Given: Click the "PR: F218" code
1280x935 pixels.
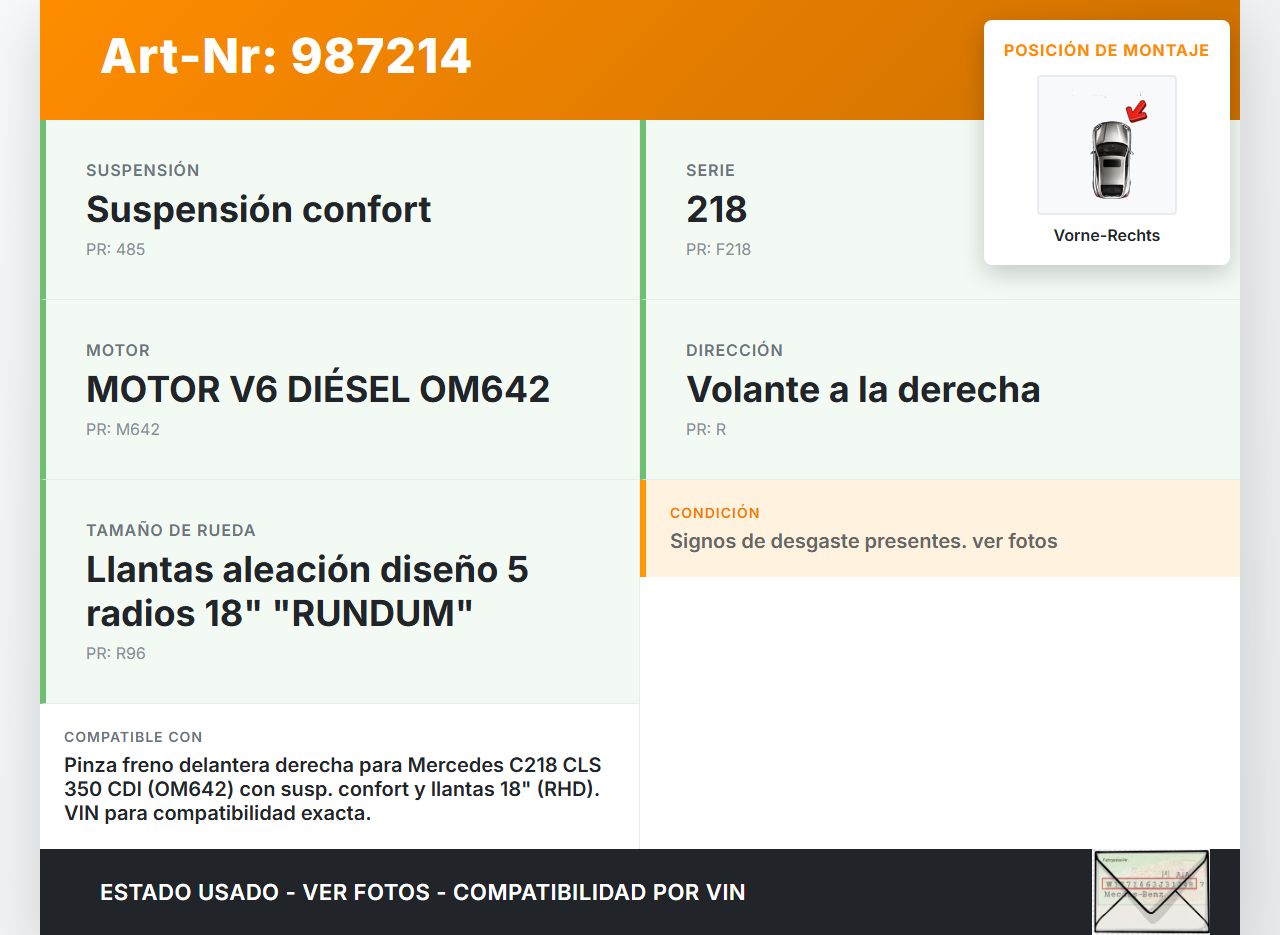Looking at the screenshot, I should tap(719, 249).
